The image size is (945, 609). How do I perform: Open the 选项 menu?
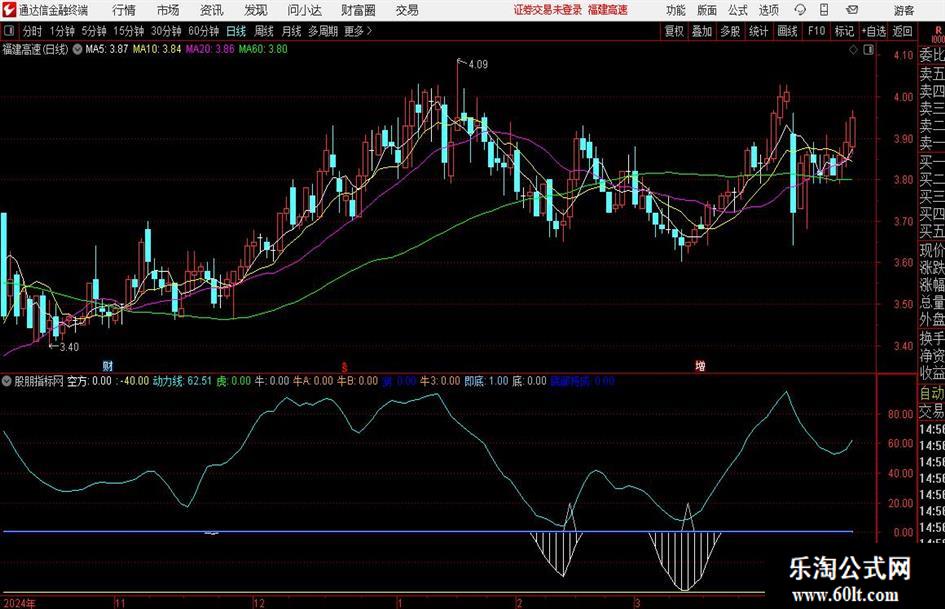point(768,10)
